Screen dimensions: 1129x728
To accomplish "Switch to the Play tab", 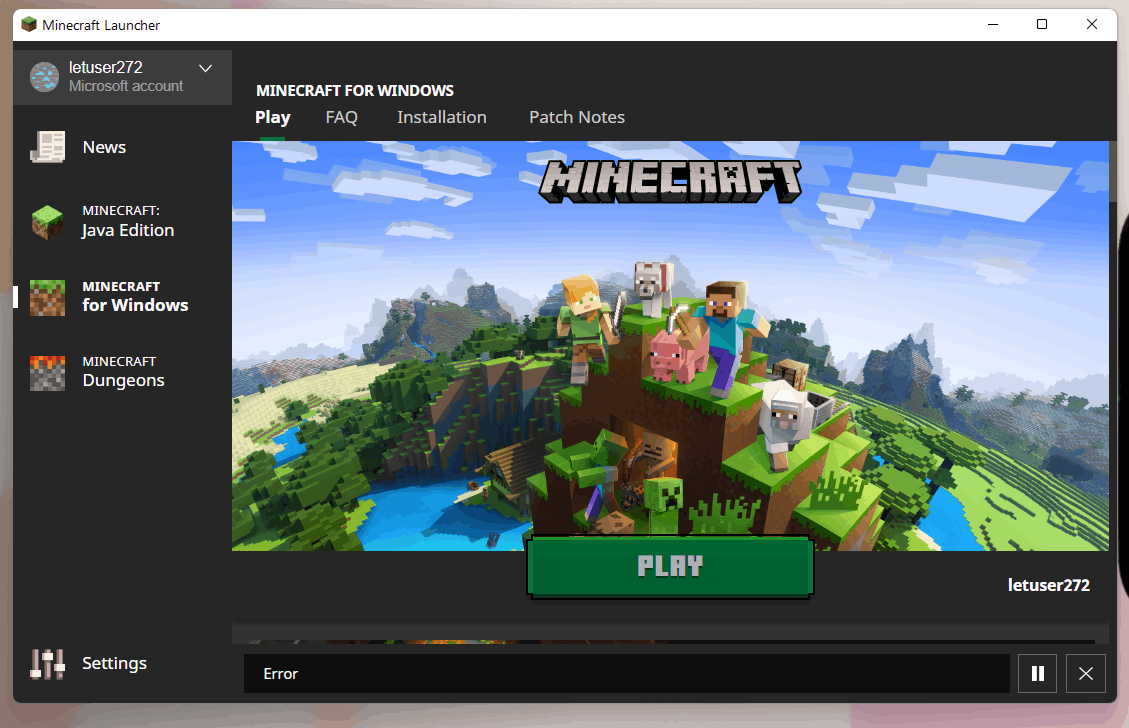I will [273, 117].
